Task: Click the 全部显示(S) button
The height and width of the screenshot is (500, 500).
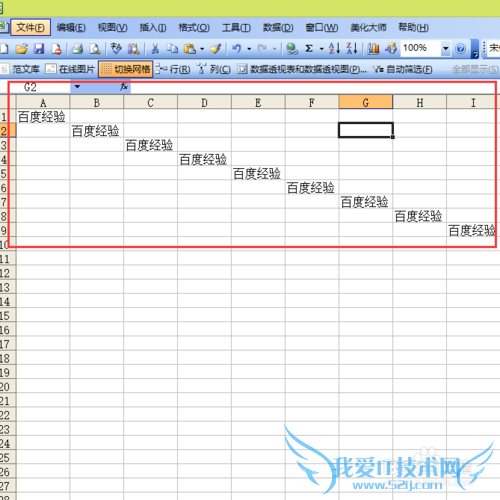Action: 475,69
